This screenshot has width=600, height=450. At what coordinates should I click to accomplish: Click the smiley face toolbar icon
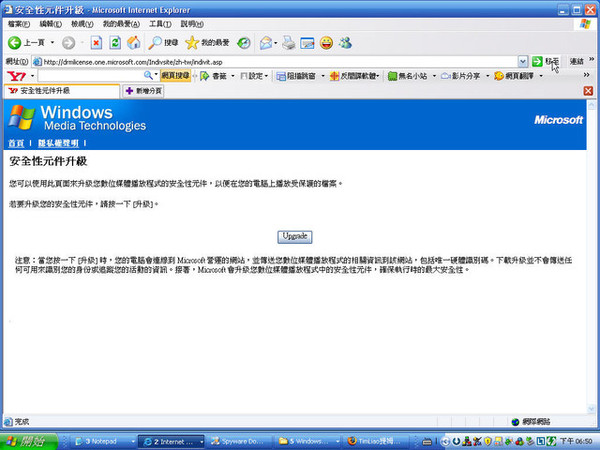(x=326, y=43)
